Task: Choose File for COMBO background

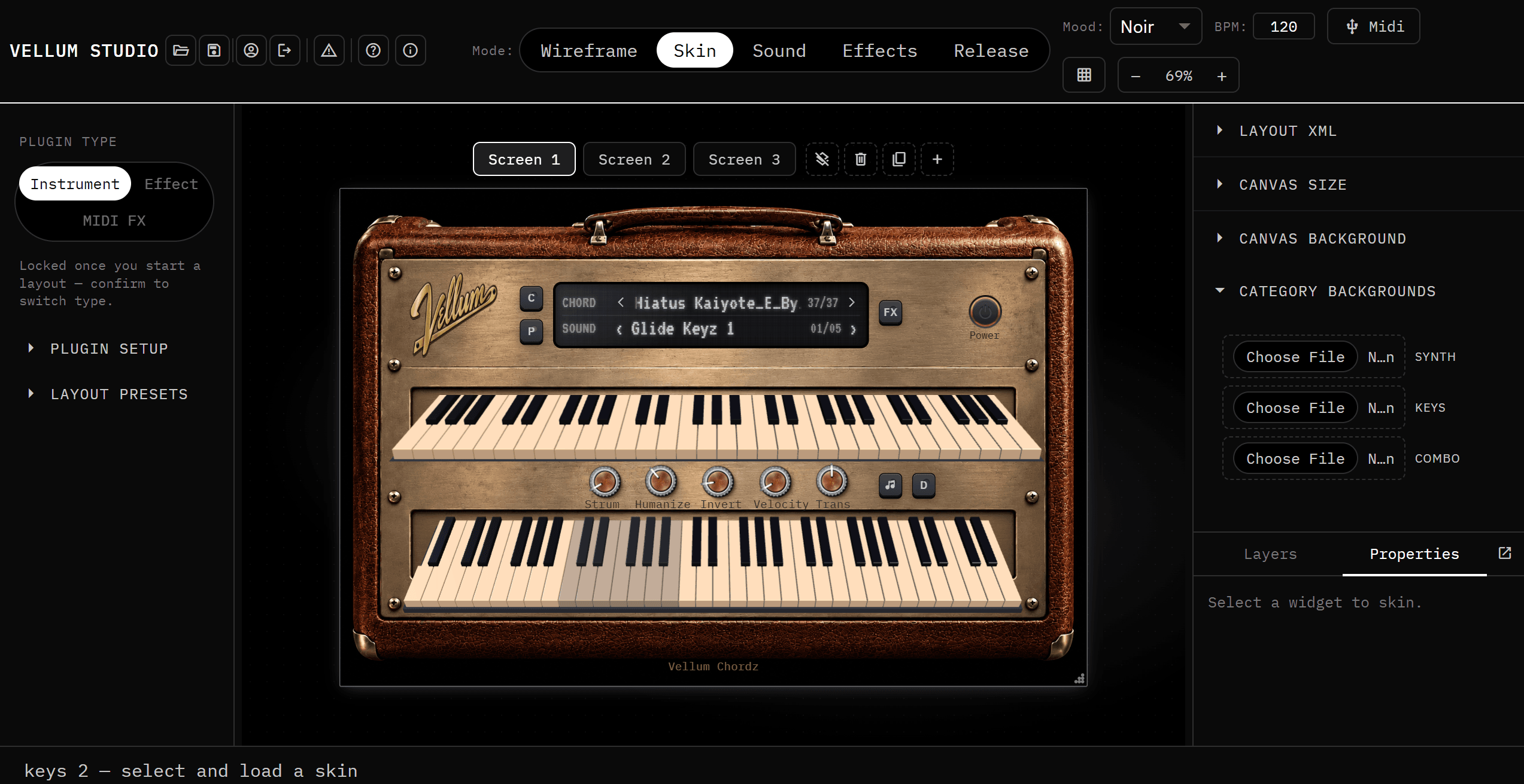Action: click(1295, 459)
